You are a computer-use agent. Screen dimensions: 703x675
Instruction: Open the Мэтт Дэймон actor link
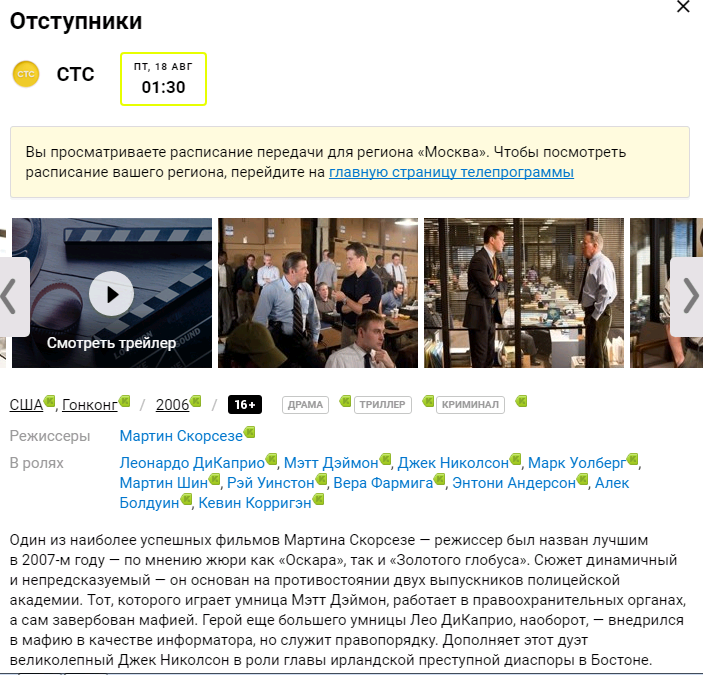pyautogui.click(x=331, y=463)
